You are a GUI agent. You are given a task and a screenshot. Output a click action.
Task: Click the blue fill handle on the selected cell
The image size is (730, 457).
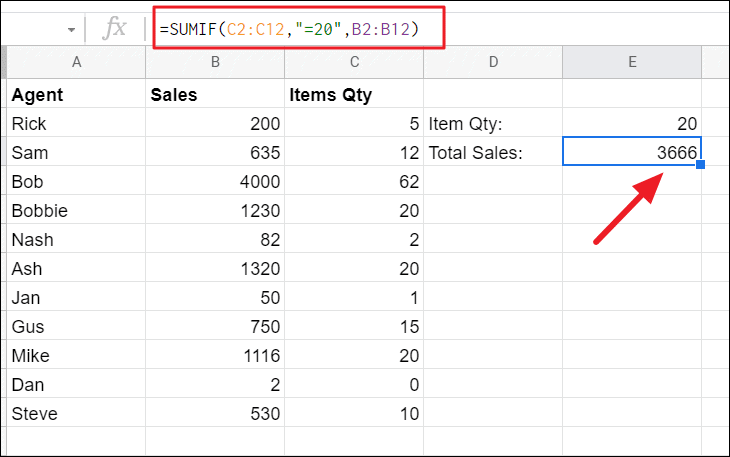pos(701,165)
